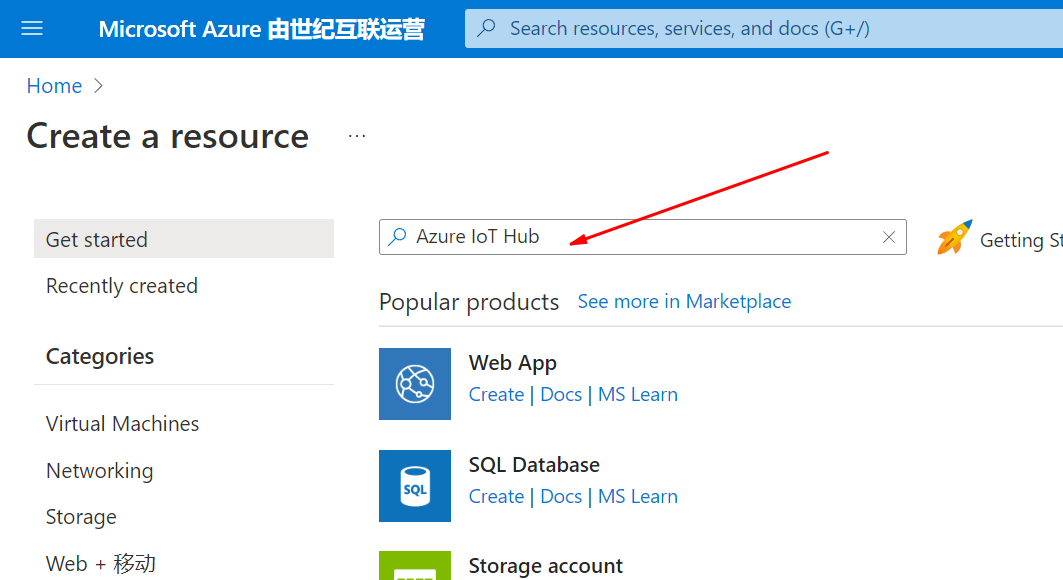Focus the Search resources, services, and docs field
This screenshot has height=580, width=1063.
pyautogui.click(x=764, y=28)
